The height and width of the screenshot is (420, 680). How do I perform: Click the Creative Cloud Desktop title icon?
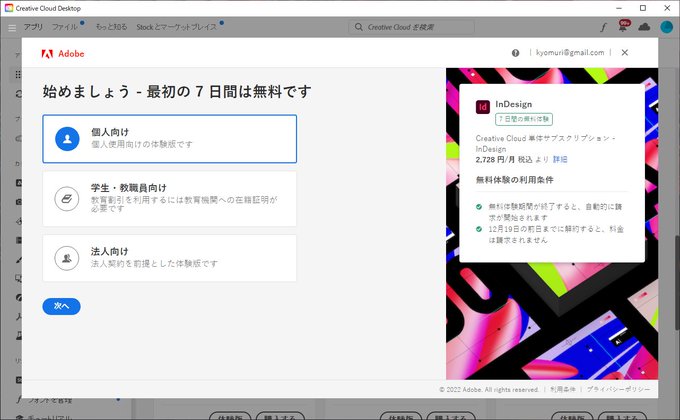[x=9, y=8]
